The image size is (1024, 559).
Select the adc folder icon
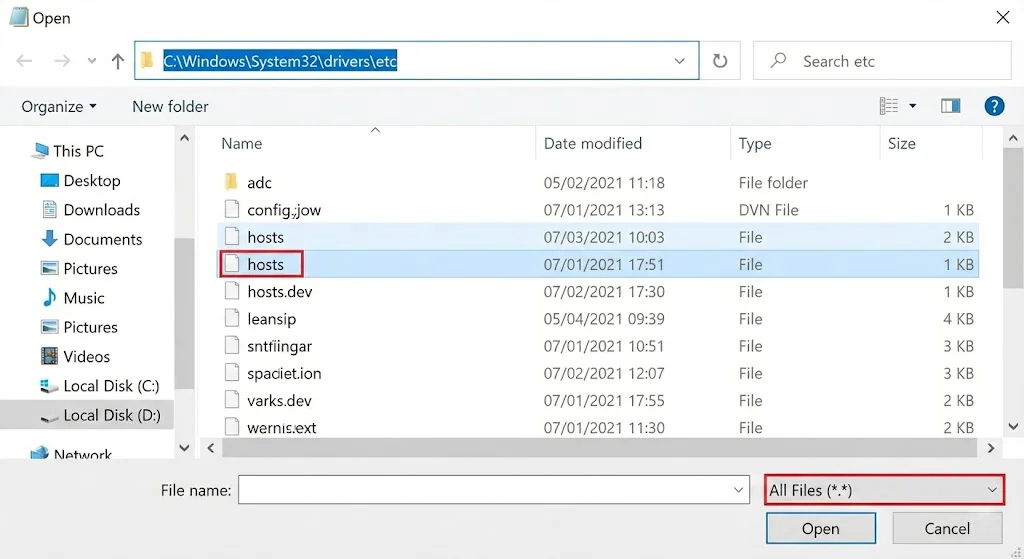click(232, 183)
